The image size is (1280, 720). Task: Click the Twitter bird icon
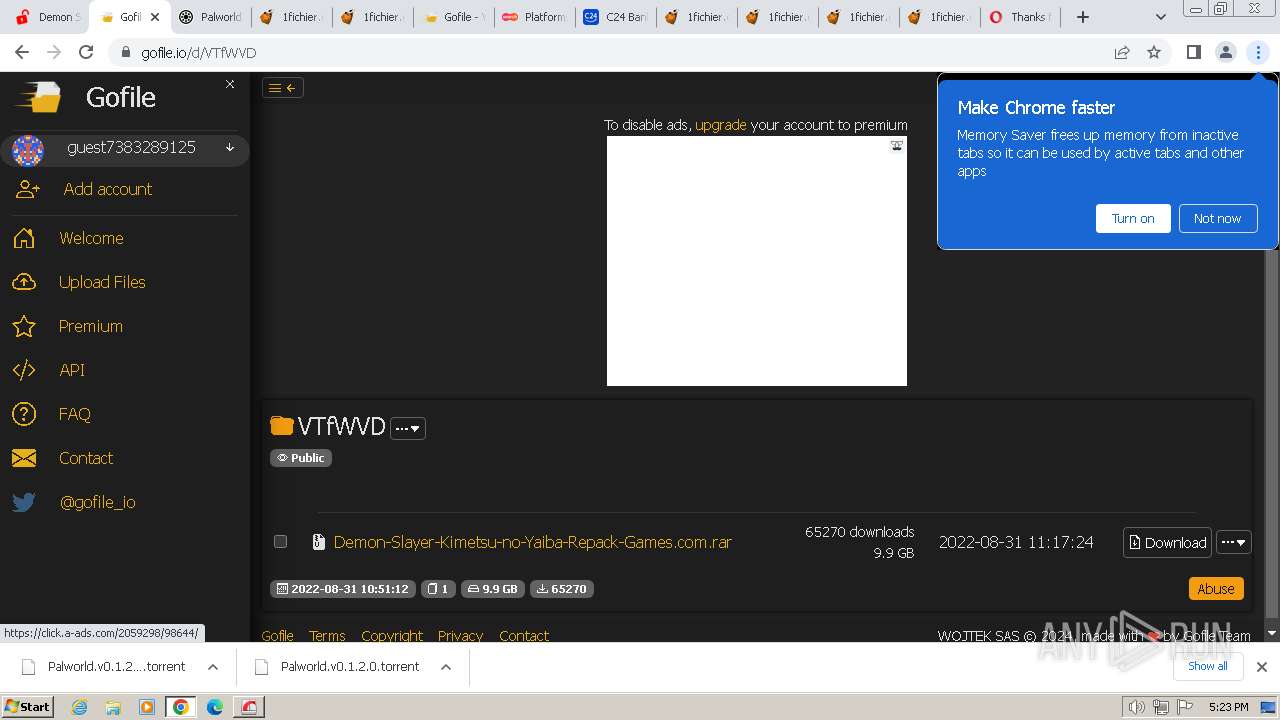(24, 502)
